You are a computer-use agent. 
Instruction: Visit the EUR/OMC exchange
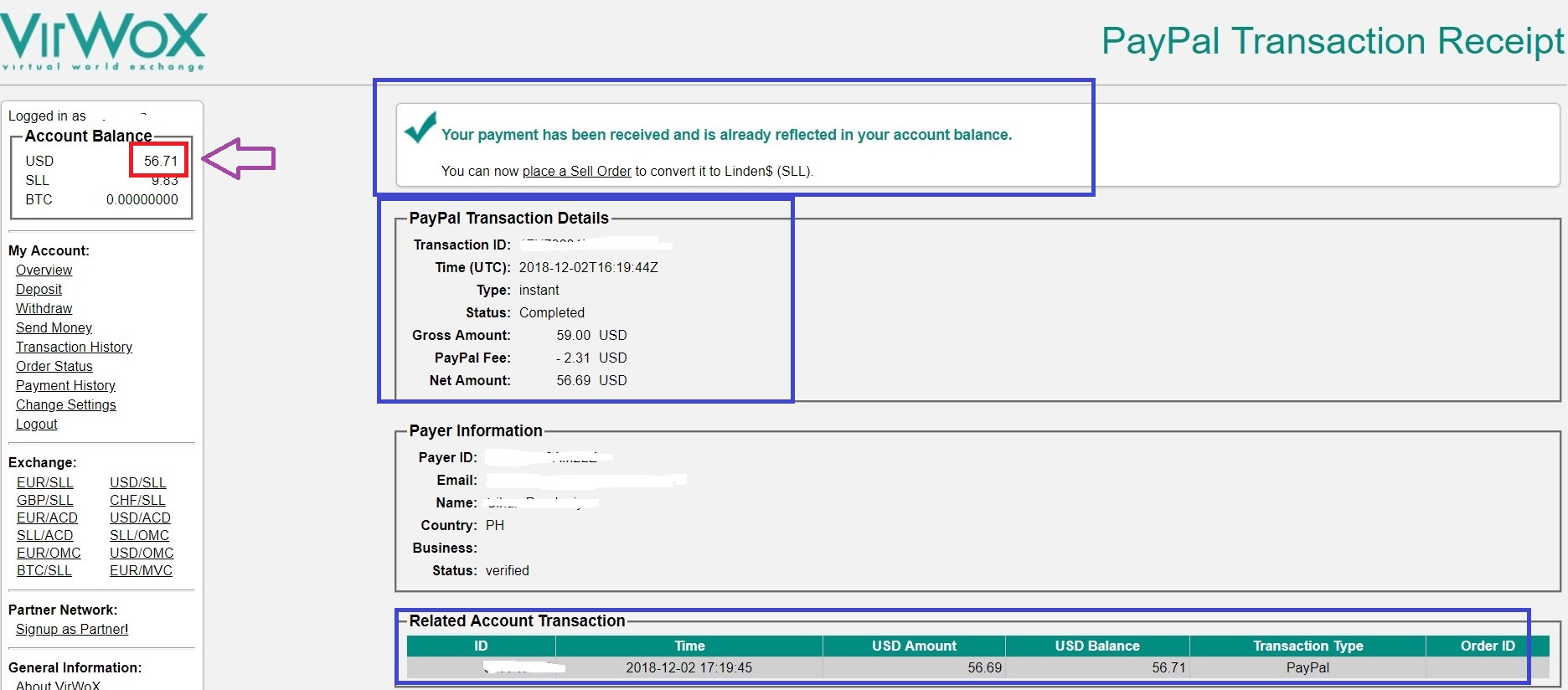[x=49, y=553]
